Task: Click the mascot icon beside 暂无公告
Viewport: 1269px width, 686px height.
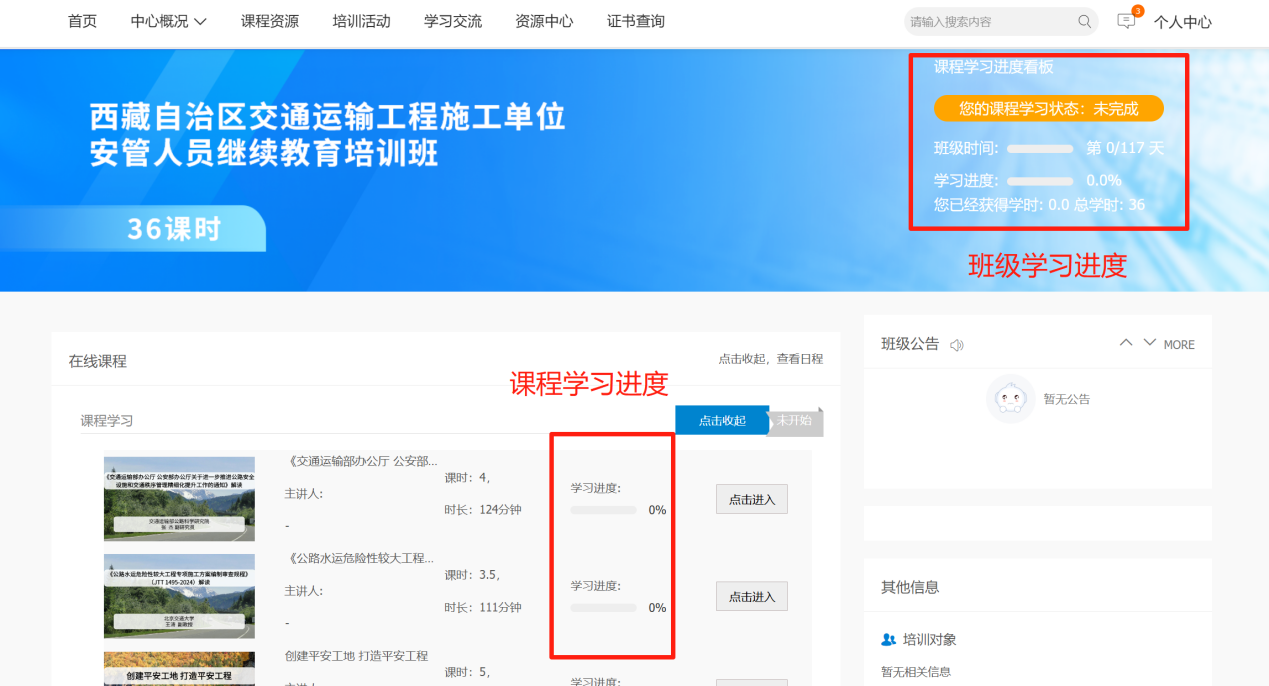Action: [x=1010, y=399]
